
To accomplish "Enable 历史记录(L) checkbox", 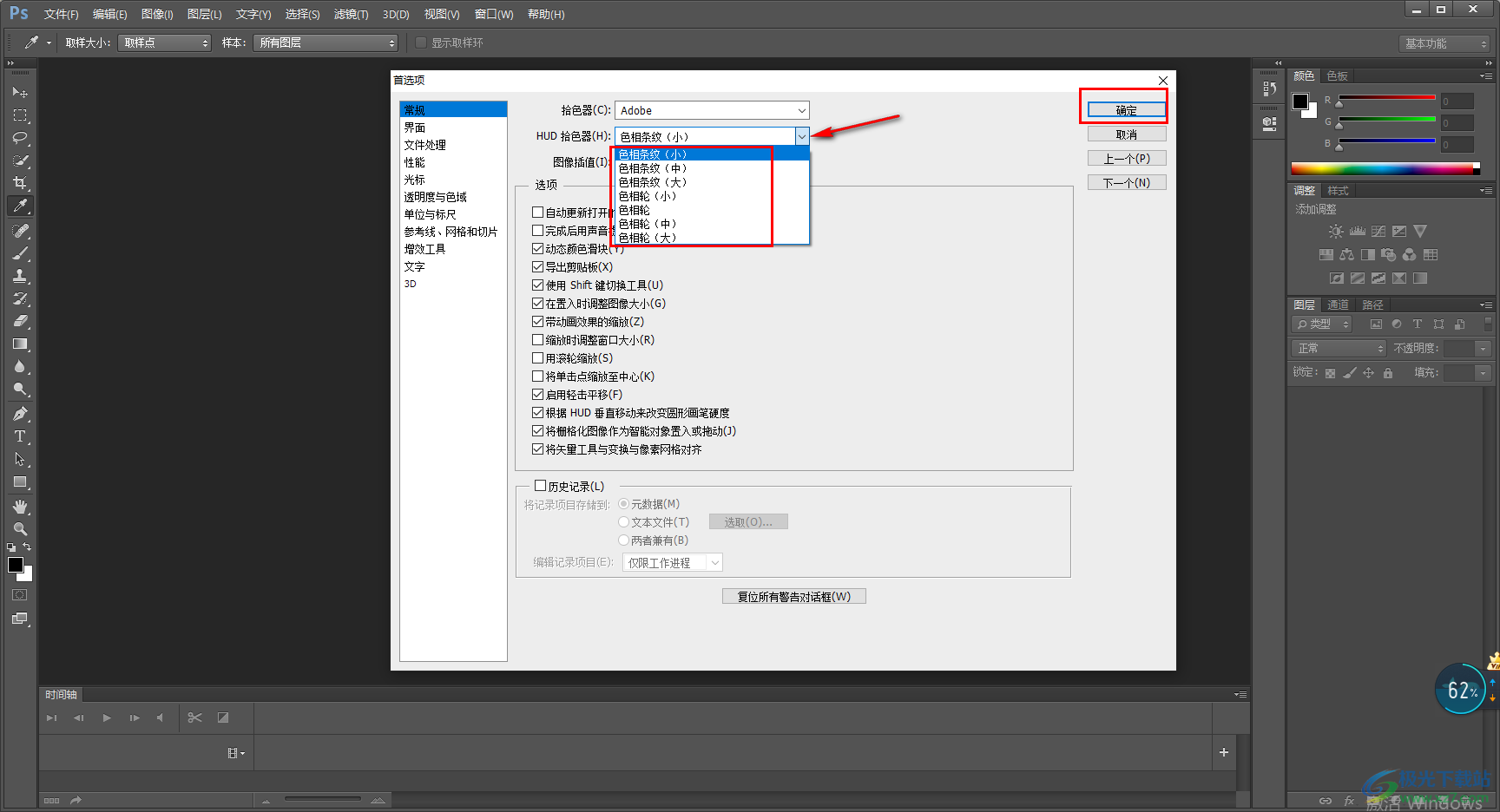I will tap(540, 486).
